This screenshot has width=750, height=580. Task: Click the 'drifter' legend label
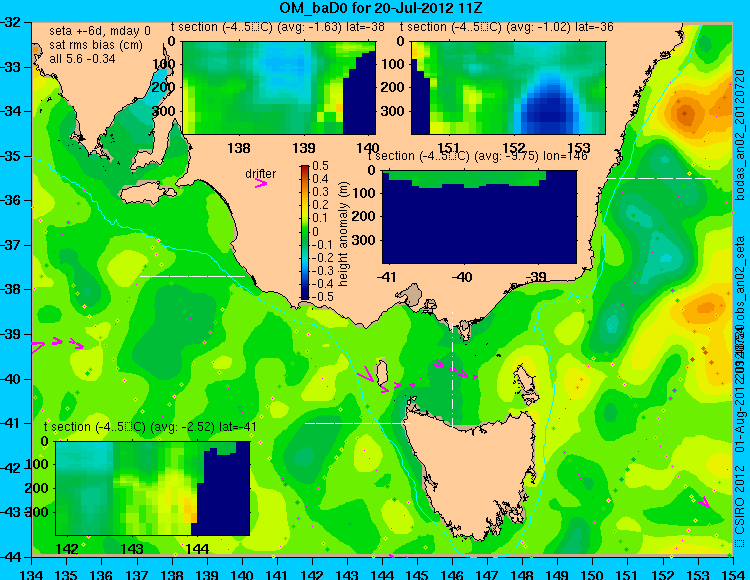pos(261,174)
